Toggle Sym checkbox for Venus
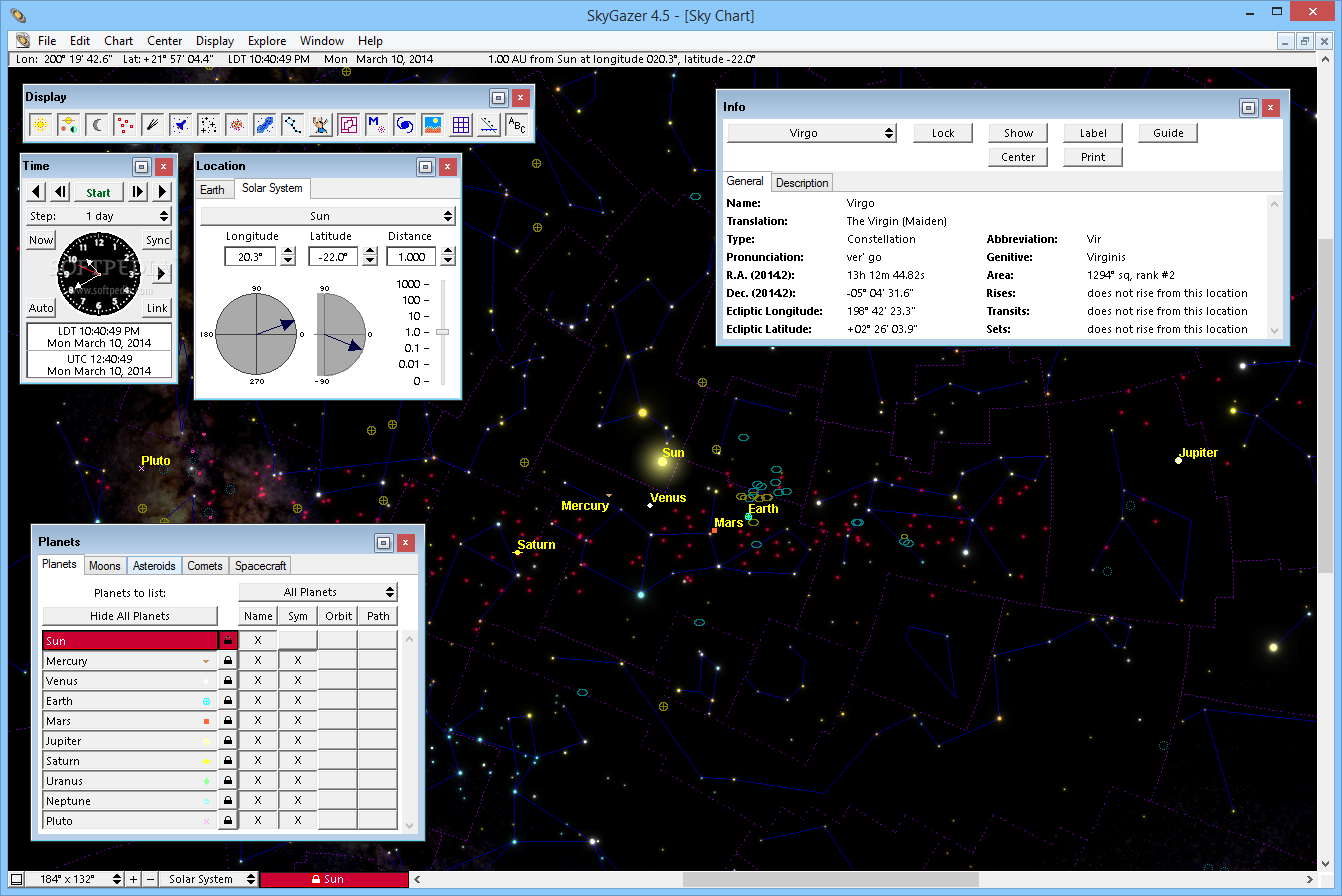Screen dimensions: 1342x896 pyautogui.click(x=298, y=681)
